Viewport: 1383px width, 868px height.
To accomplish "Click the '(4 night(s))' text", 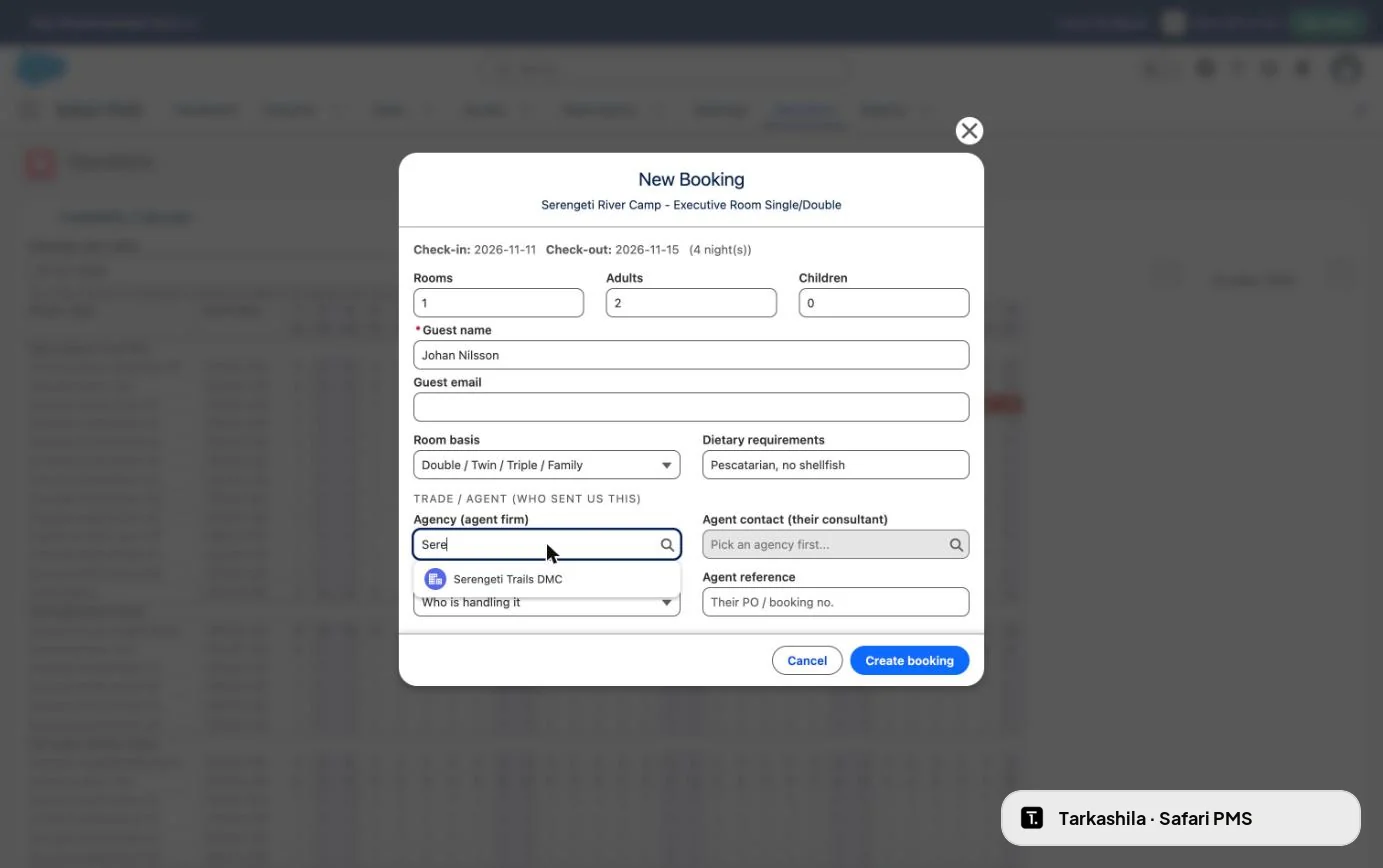I will tap(720, 250).
